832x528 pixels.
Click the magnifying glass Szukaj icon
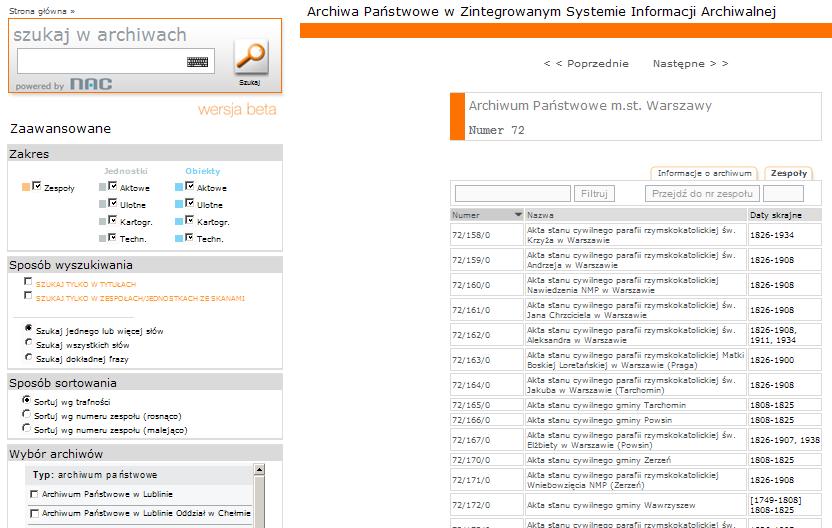click(251, 56)
